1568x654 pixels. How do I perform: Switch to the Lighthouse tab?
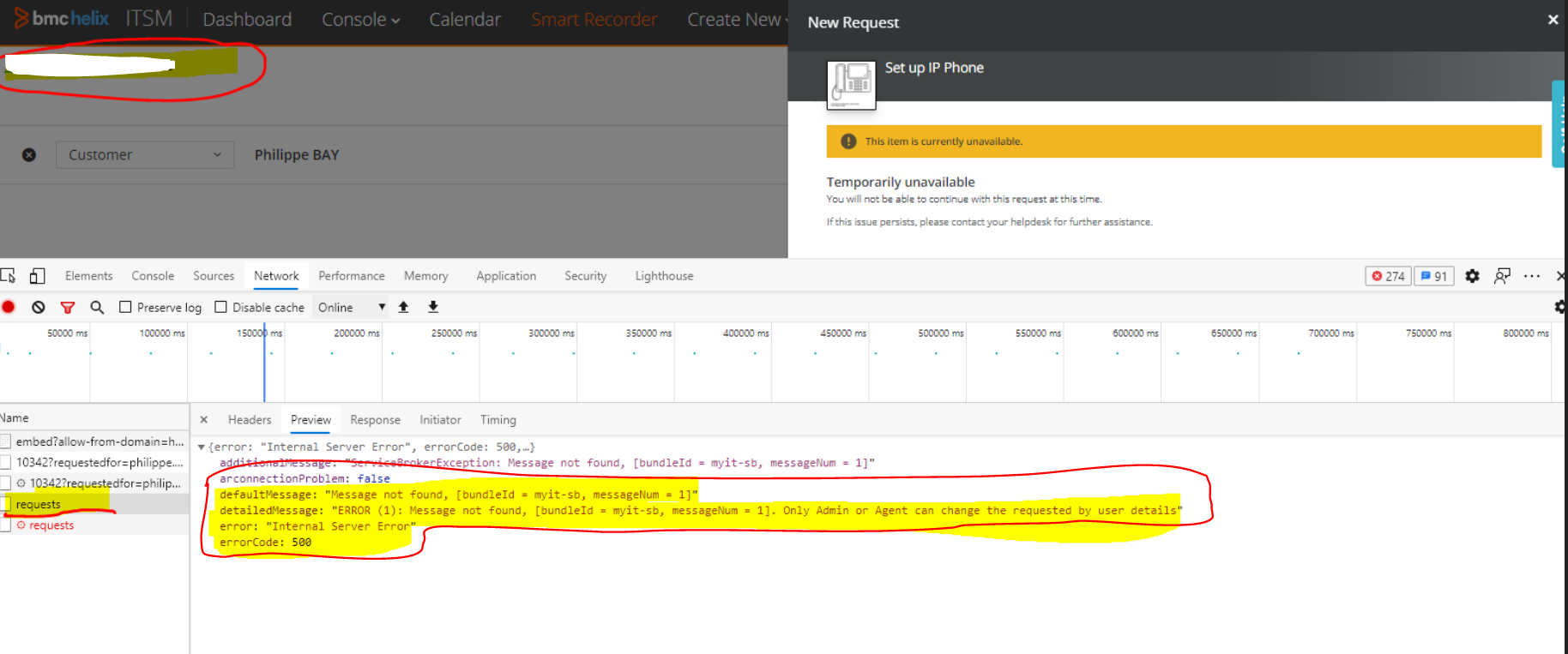[x=664, y=276]
